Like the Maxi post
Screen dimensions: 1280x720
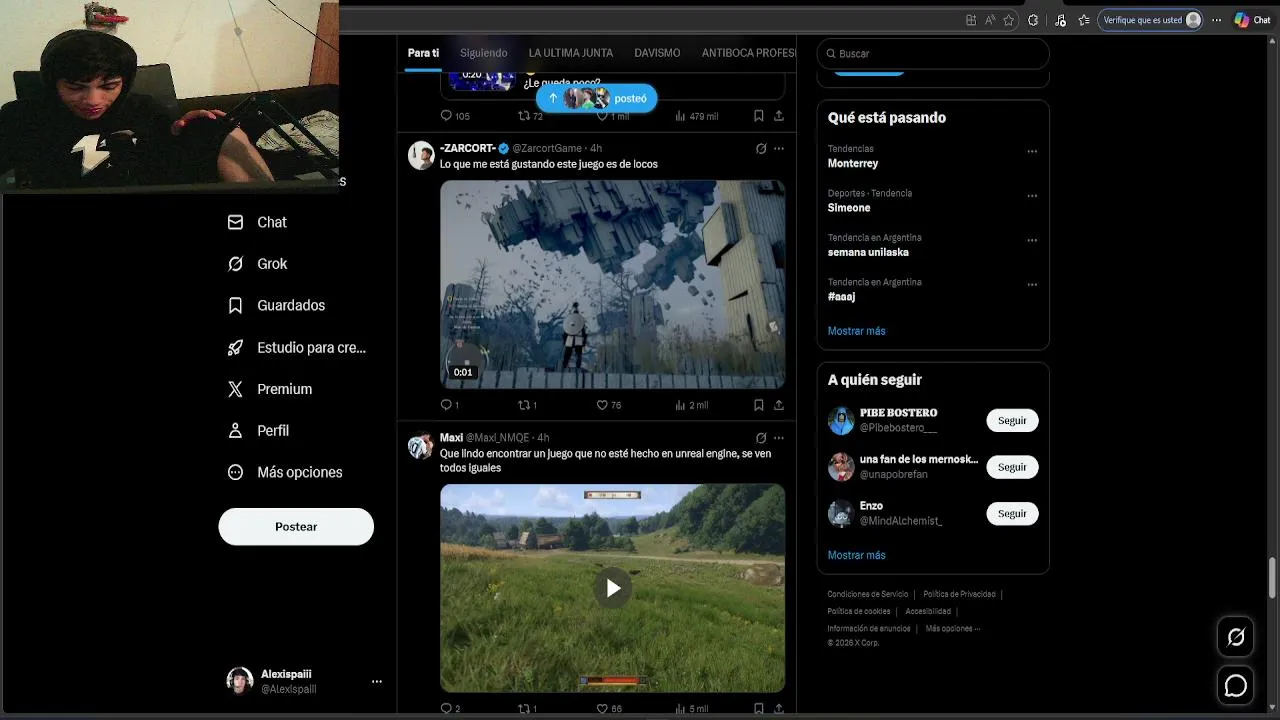(x=608, y=709)
